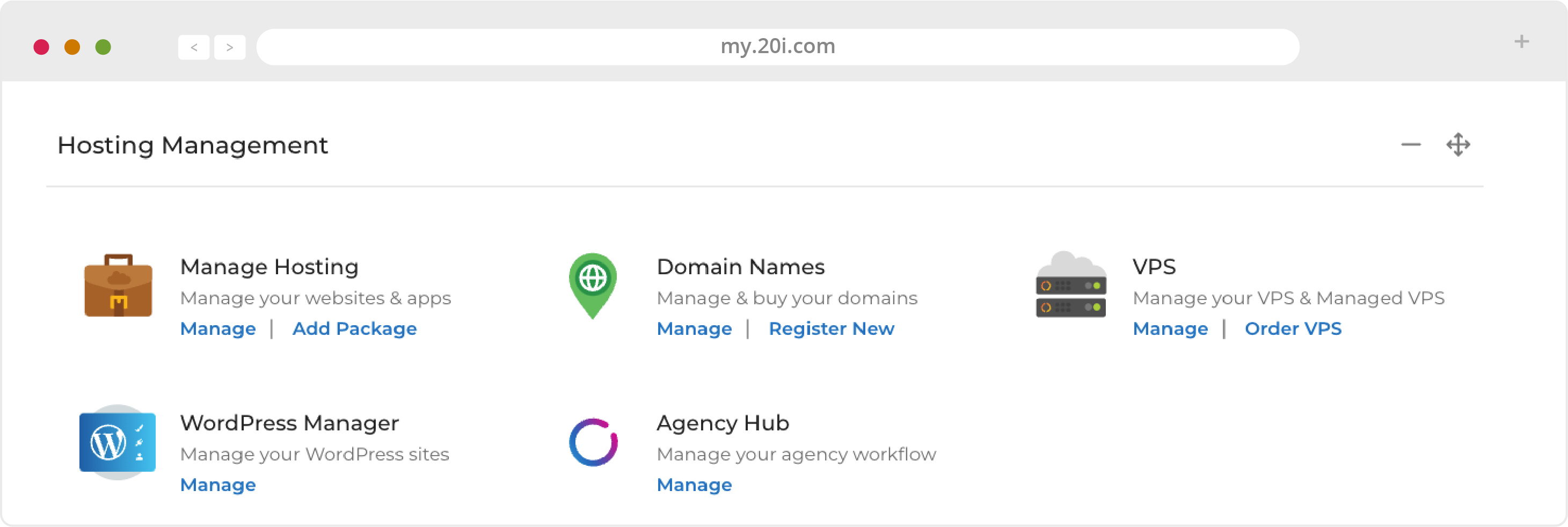This screenshot has height=527, width=1568.
Task: Click 'Manage your agency workflow' text
Action: tap(796, 455)
